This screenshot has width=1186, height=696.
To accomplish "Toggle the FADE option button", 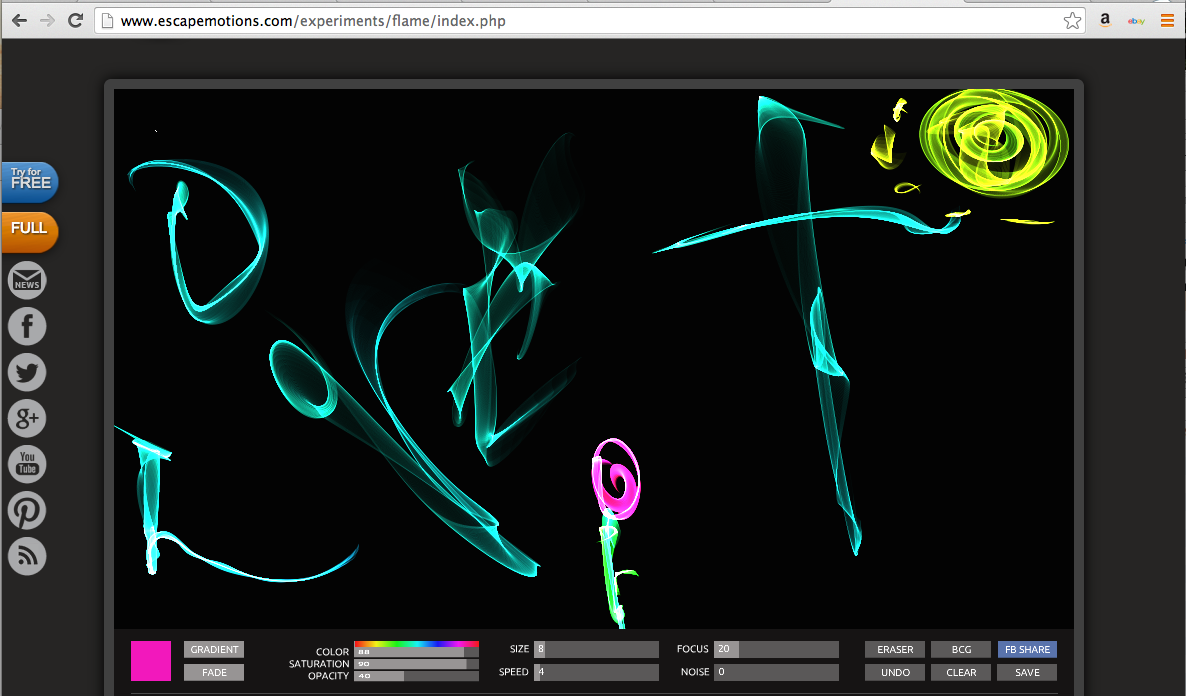I will [x=214, y=673].
